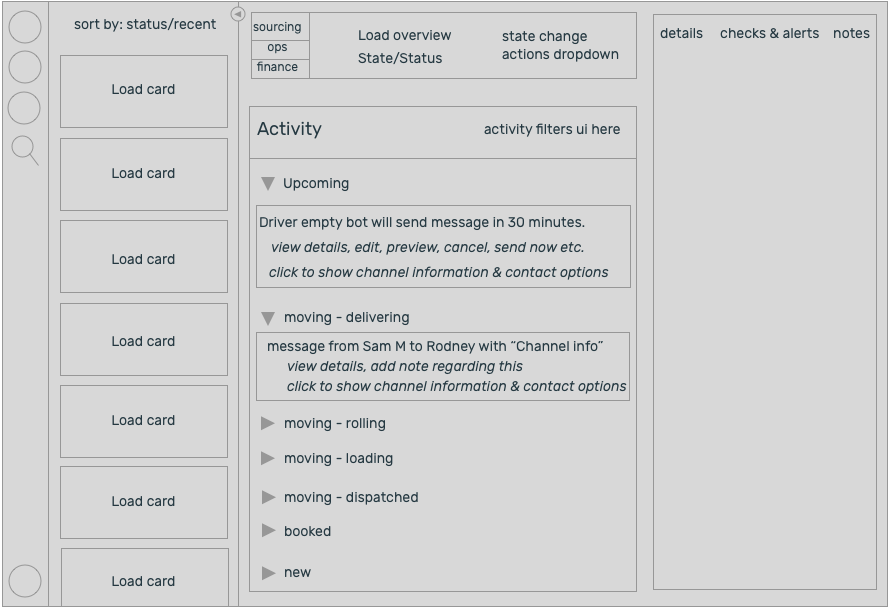Collapse the load list panel arrow

click(238, 13)
